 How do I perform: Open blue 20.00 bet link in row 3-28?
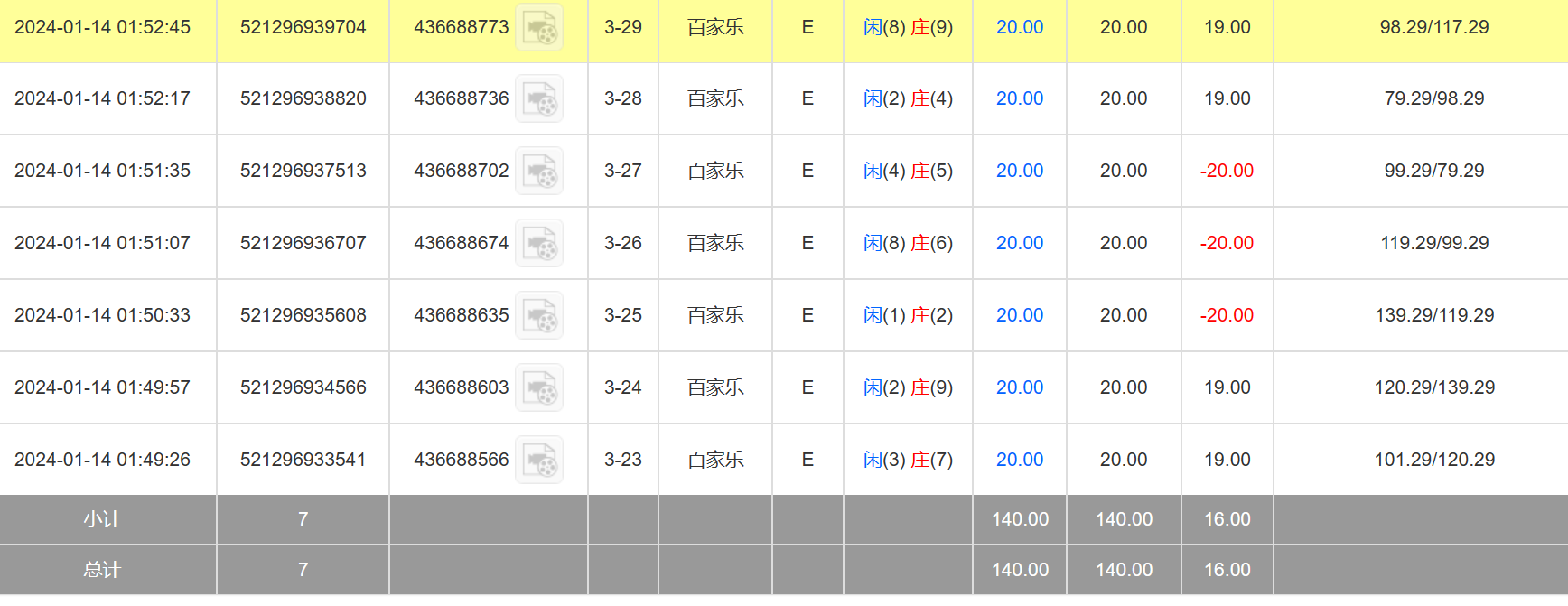pos(1019,98)
